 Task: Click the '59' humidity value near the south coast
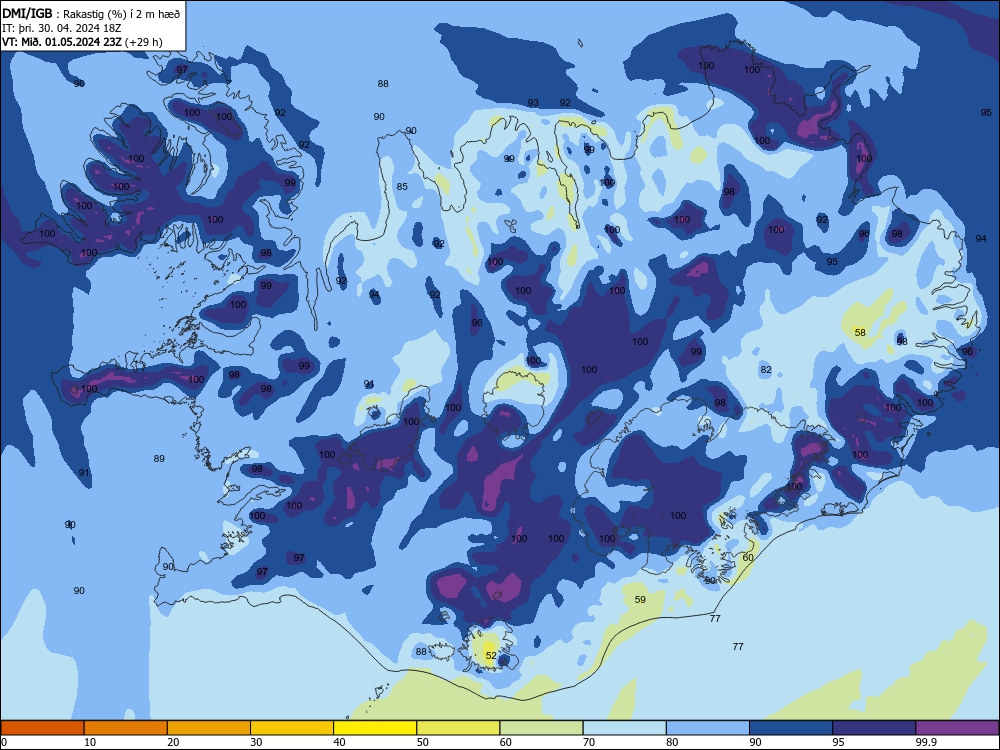pyautogui.click(x=640, y=599)
